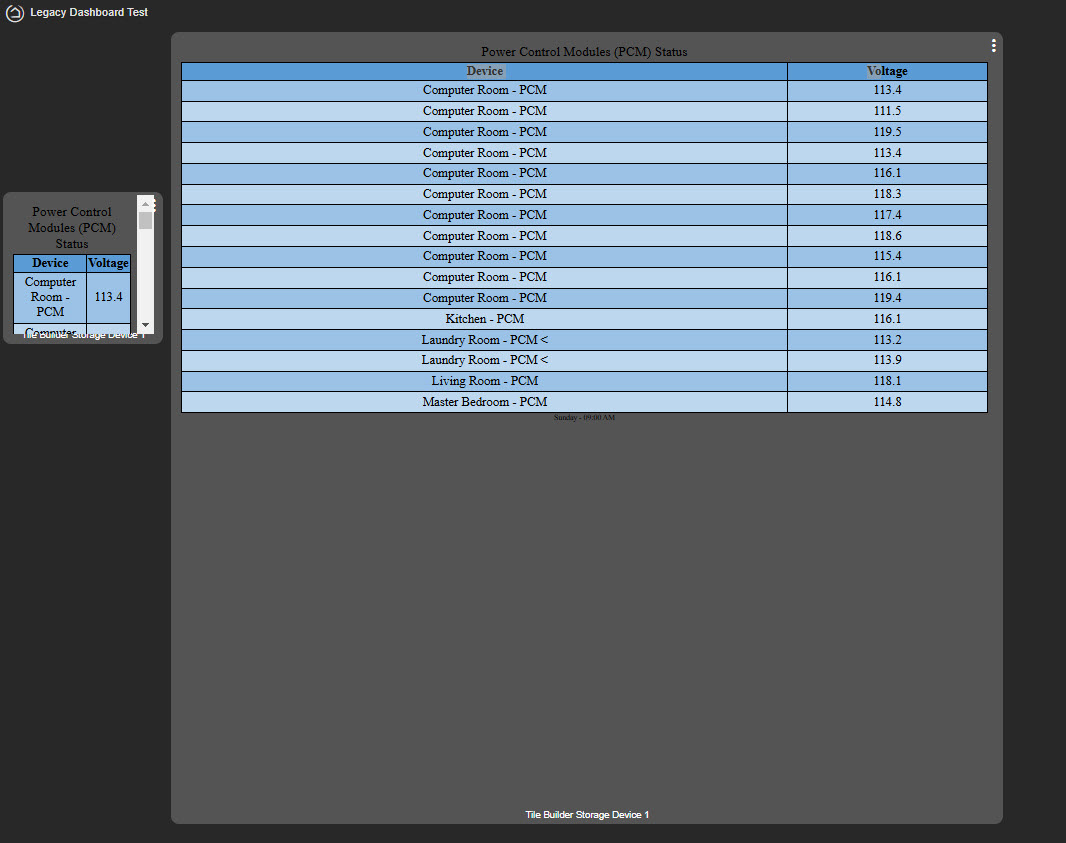
Task: Click the Kitchen row's 116.1 voltage
Action: 887,319
